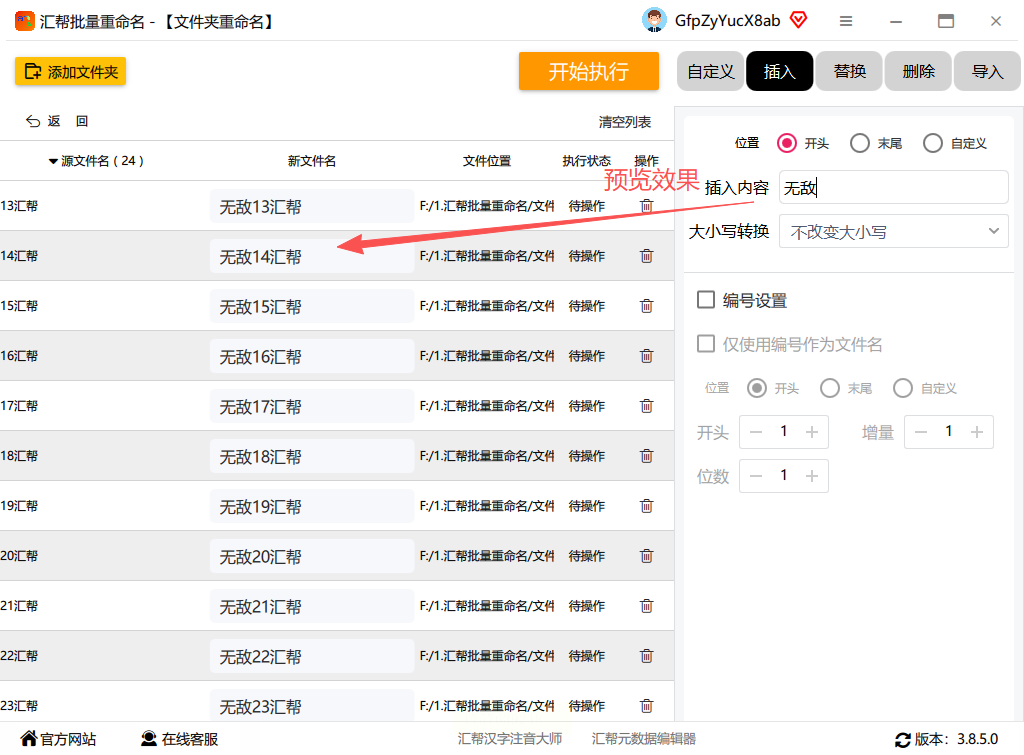Increase the 增量 value with plus
Viewport: 1024px width, 755px height.
(x=977, y=432)
